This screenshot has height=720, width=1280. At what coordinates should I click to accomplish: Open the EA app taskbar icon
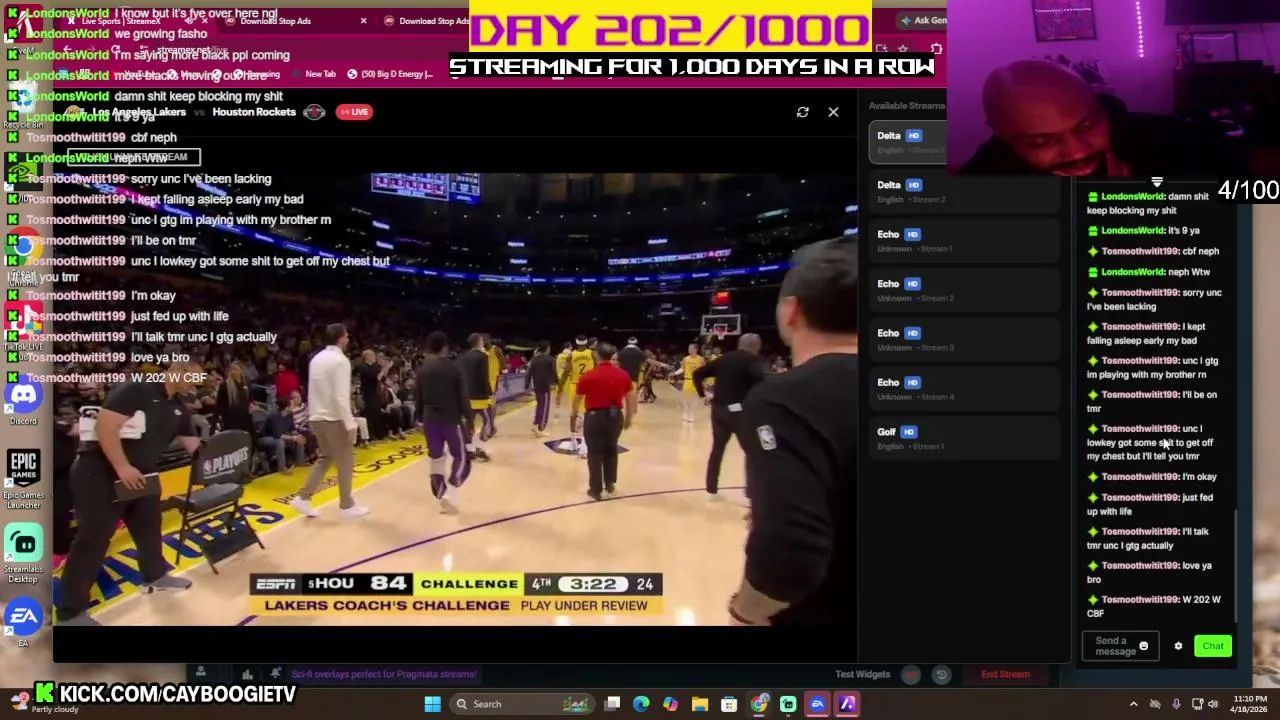click(x=817, y=704)
